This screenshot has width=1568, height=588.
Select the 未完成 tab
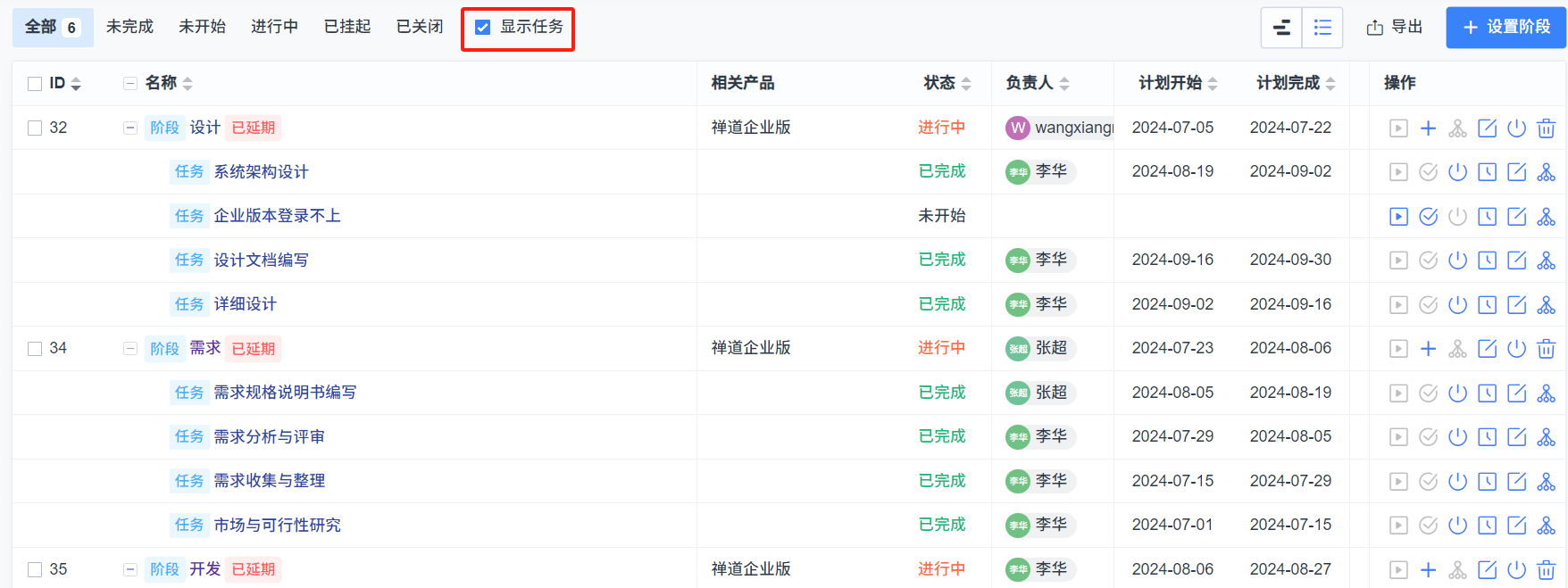pyautogui.click(x=129, y=28)
